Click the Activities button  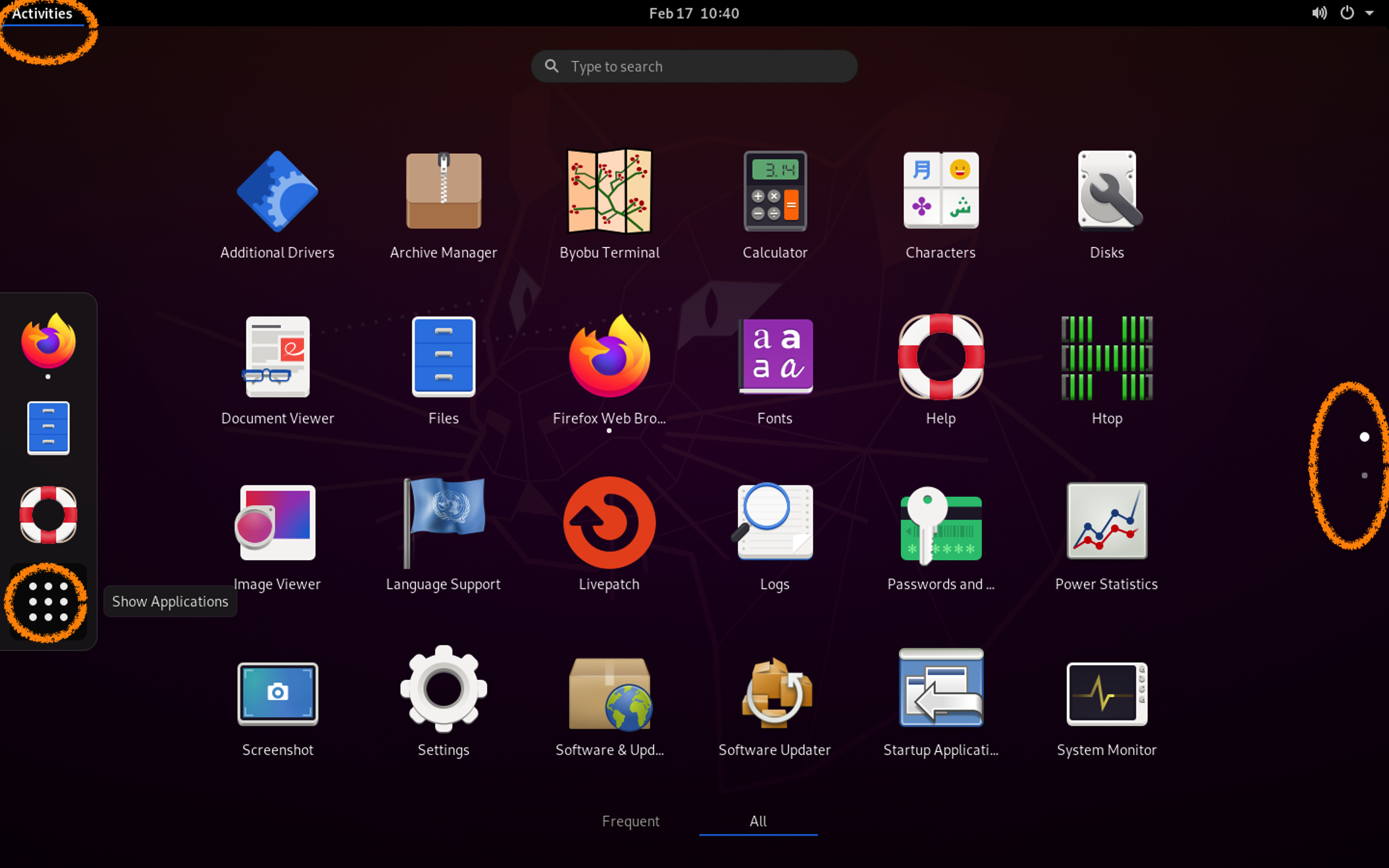pos(42,13)
